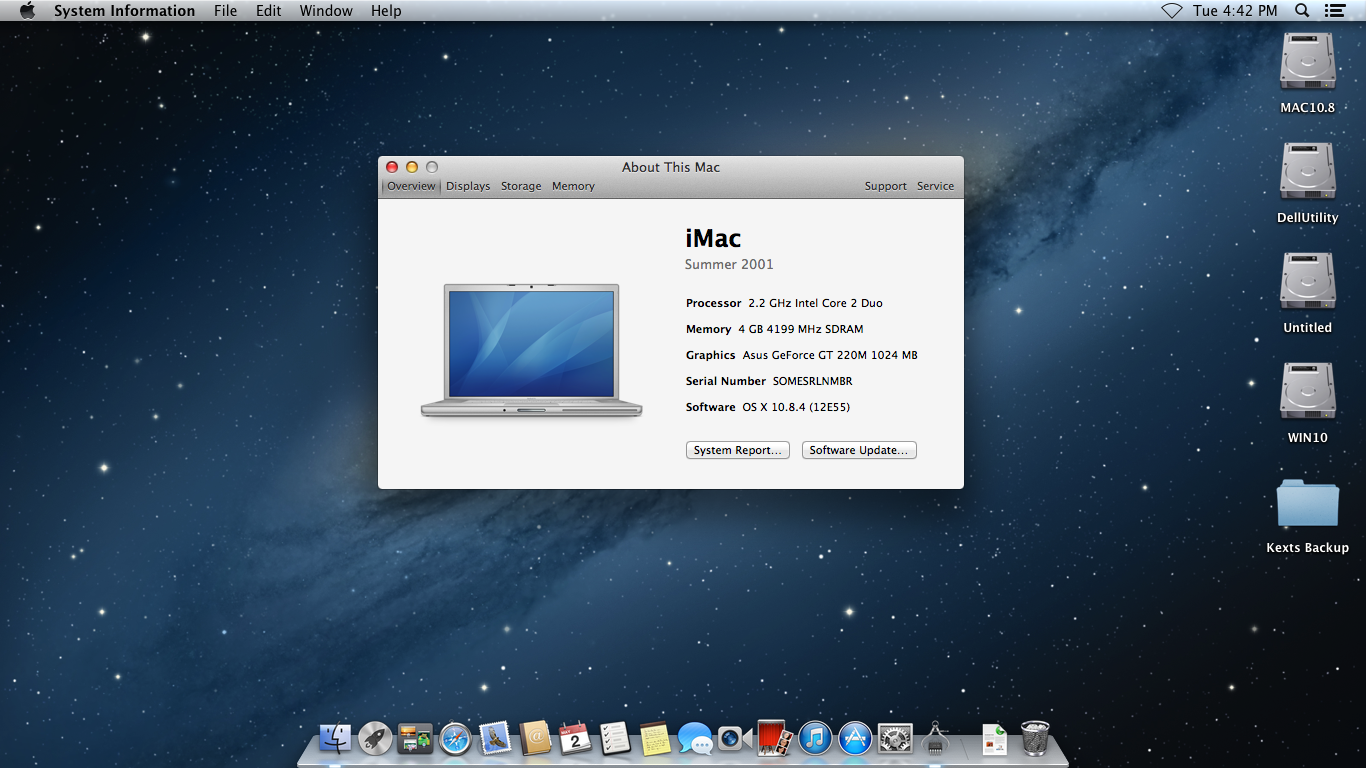The width and height of the screenshot is (1366, 768).
Task: Click the Software Update button
Action: (859, 450)
